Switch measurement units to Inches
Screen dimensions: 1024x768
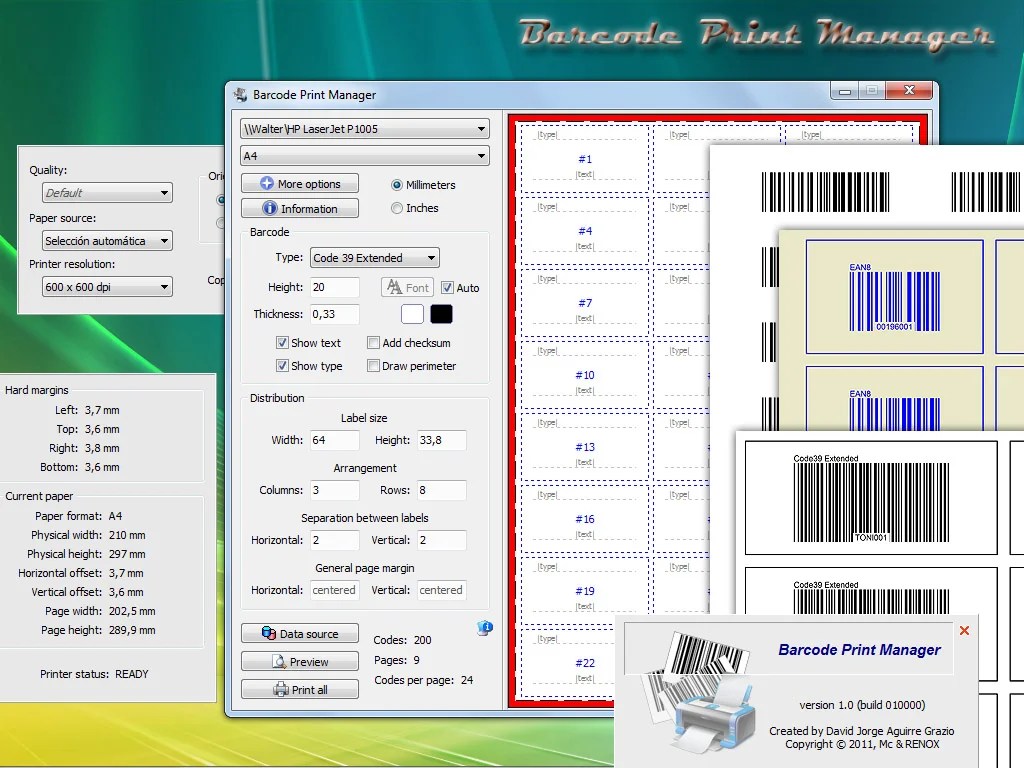(x=397, y=207)
